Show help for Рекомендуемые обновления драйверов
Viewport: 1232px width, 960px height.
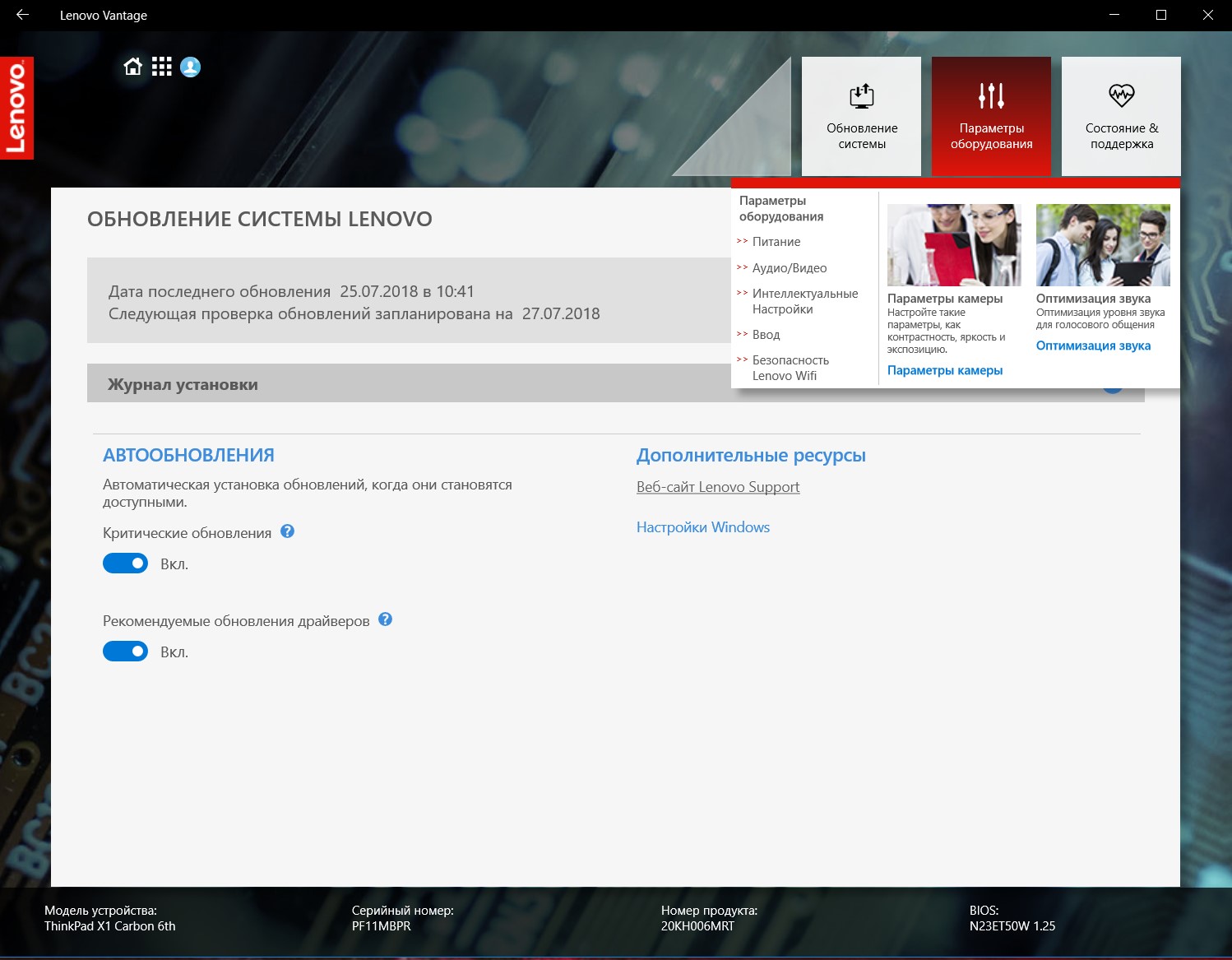coord(385,619)
